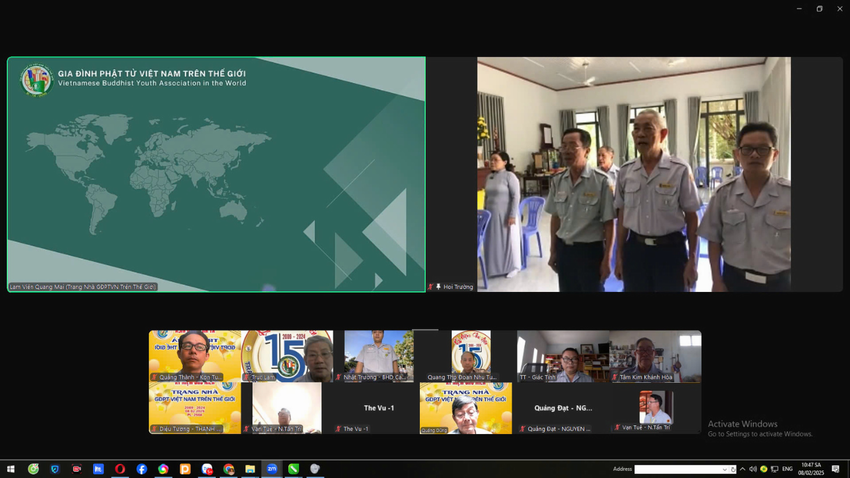Open the blue shield app in the taskbar
The width and height of the screenshot is (850, 478).
click(x=55, y=469)
